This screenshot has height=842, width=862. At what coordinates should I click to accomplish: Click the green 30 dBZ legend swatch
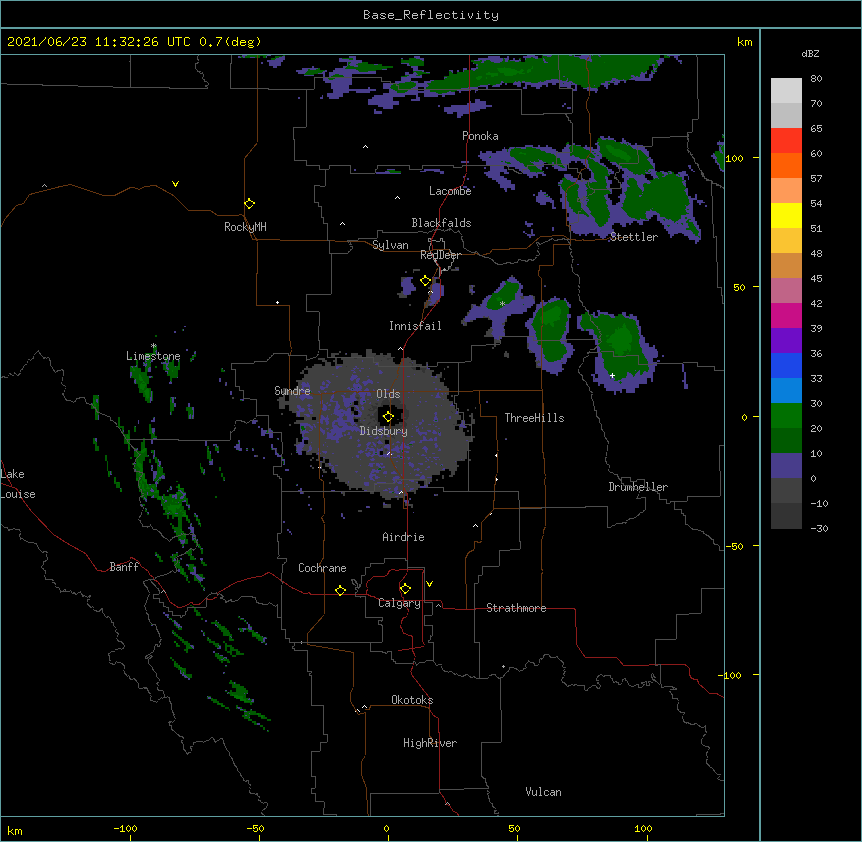786,416
